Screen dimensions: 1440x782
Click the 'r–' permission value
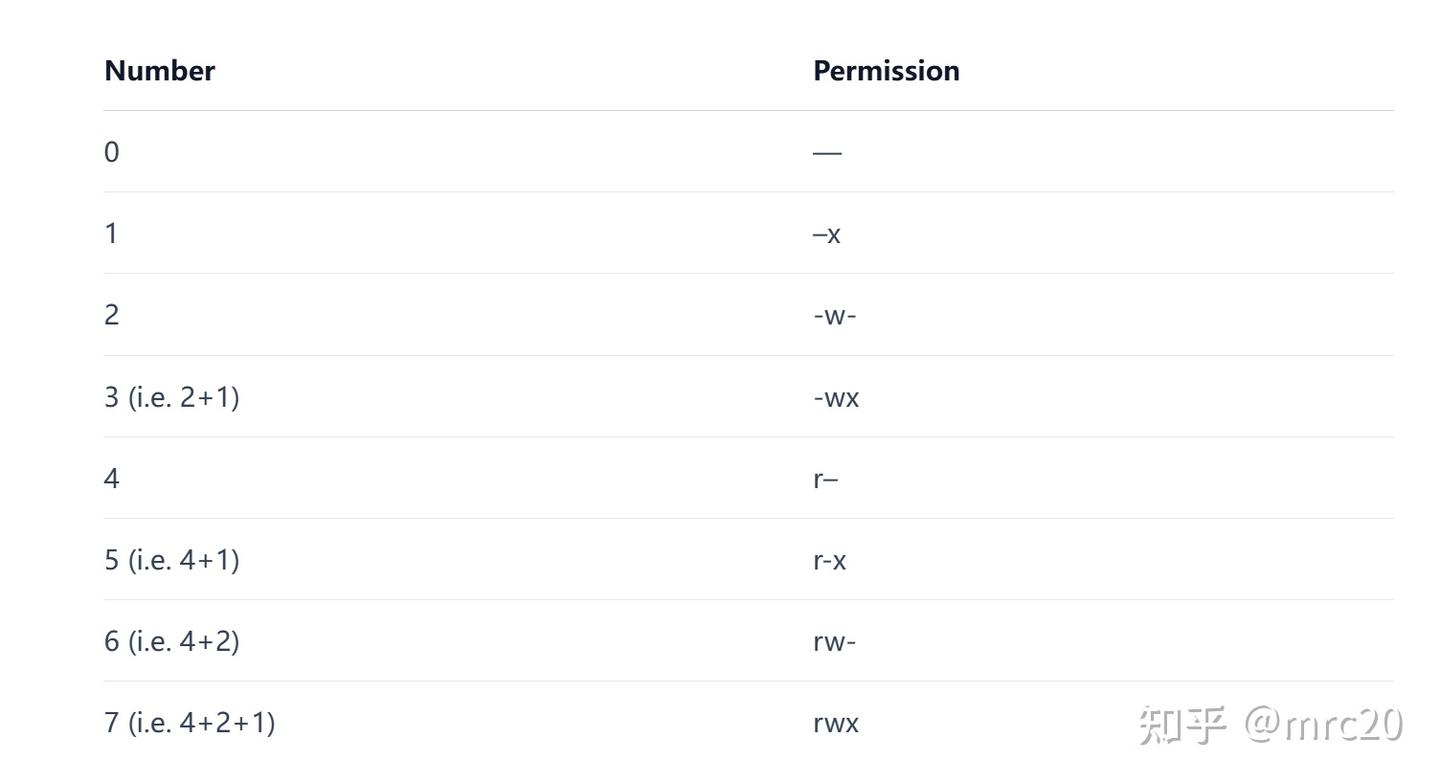[x=826, y=479]
